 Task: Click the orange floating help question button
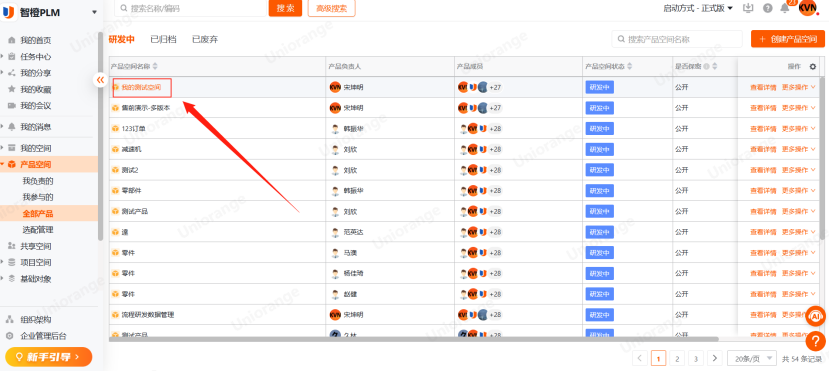pyautogui.click(x=816, y=341)
